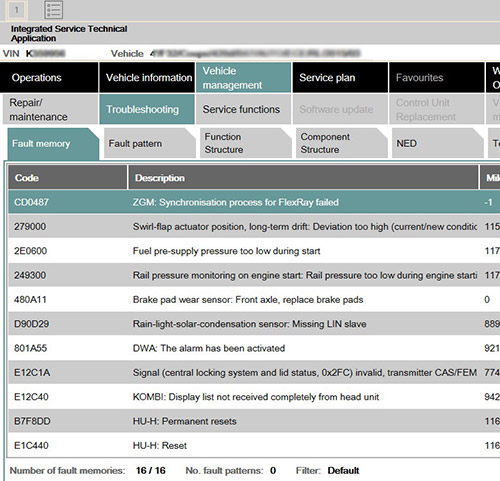
Task: Select fault code B7F8DD
Action: click(32, 421)
